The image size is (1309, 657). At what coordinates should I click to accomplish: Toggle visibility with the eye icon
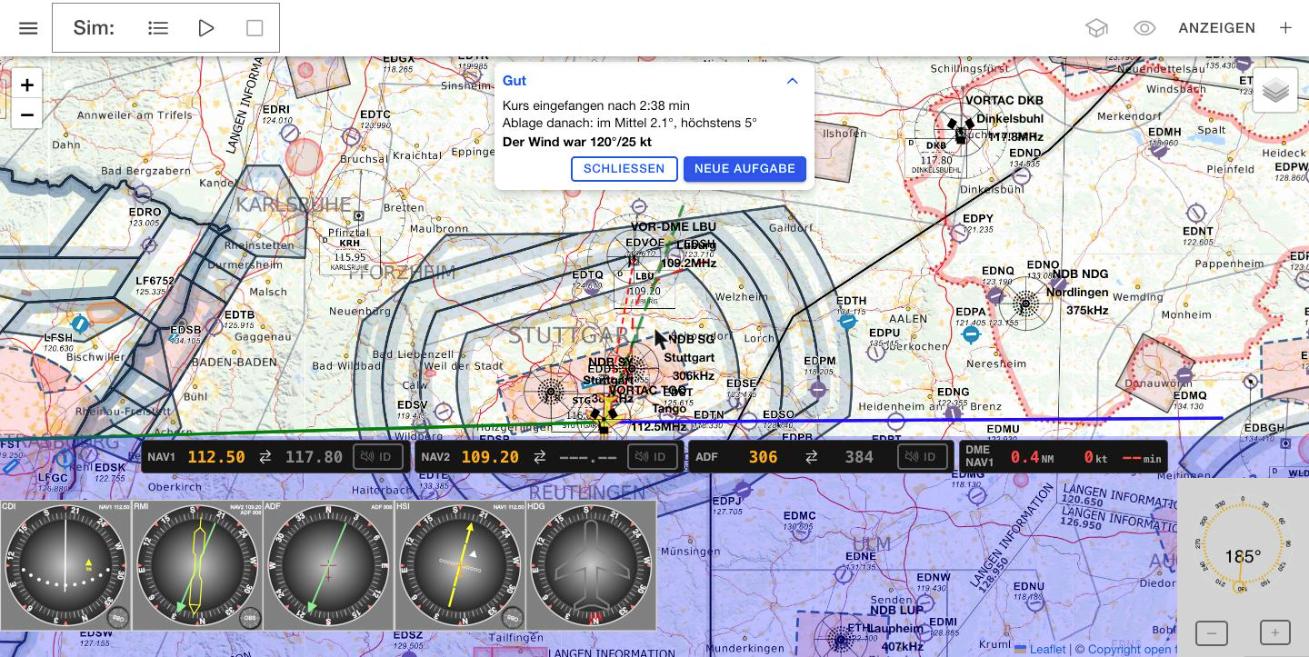pos(1145,28)
